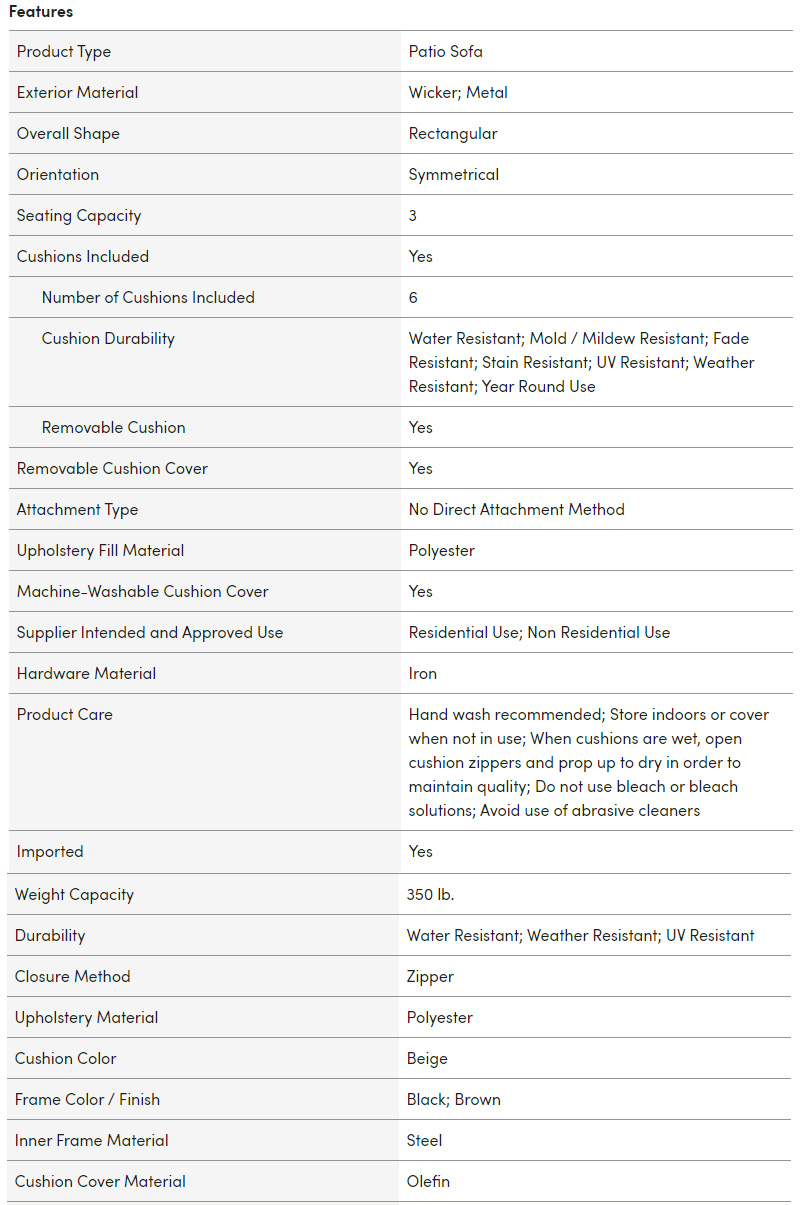Screen dimensions: 803x1205
Task: Click the Black; Brown frame finish value
Action: [453, 1100]
